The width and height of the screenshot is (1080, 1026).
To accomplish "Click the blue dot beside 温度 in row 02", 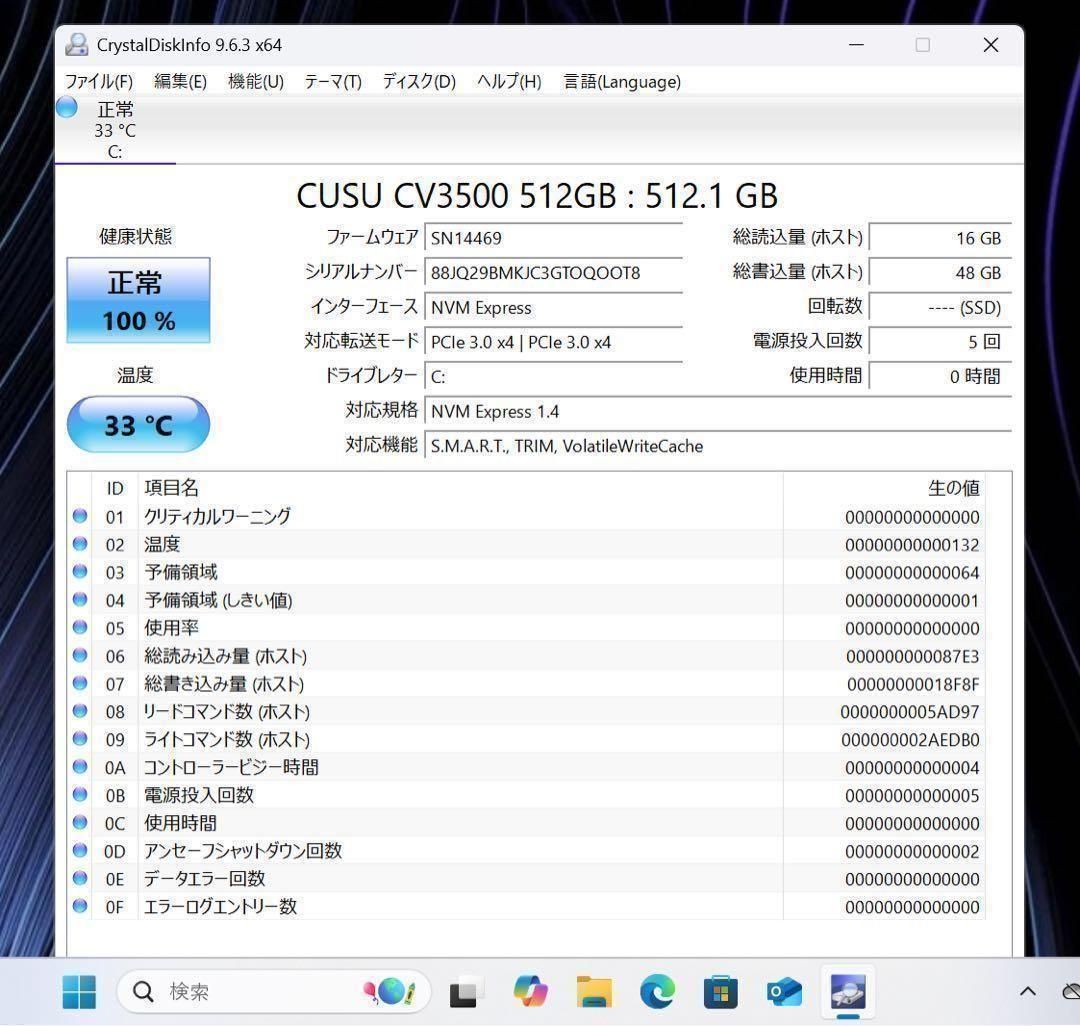I will click(x=81, y=544).
